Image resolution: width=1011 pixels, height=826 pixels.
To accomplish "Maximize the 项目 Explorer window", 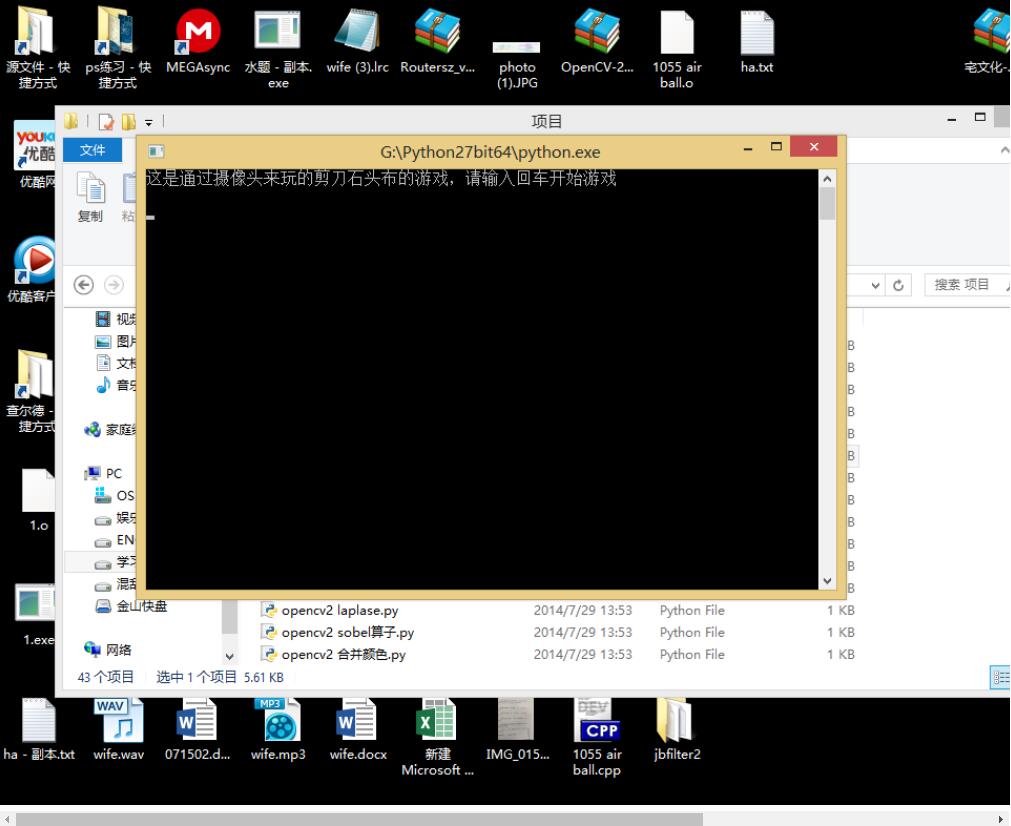I will pos(980,117).
